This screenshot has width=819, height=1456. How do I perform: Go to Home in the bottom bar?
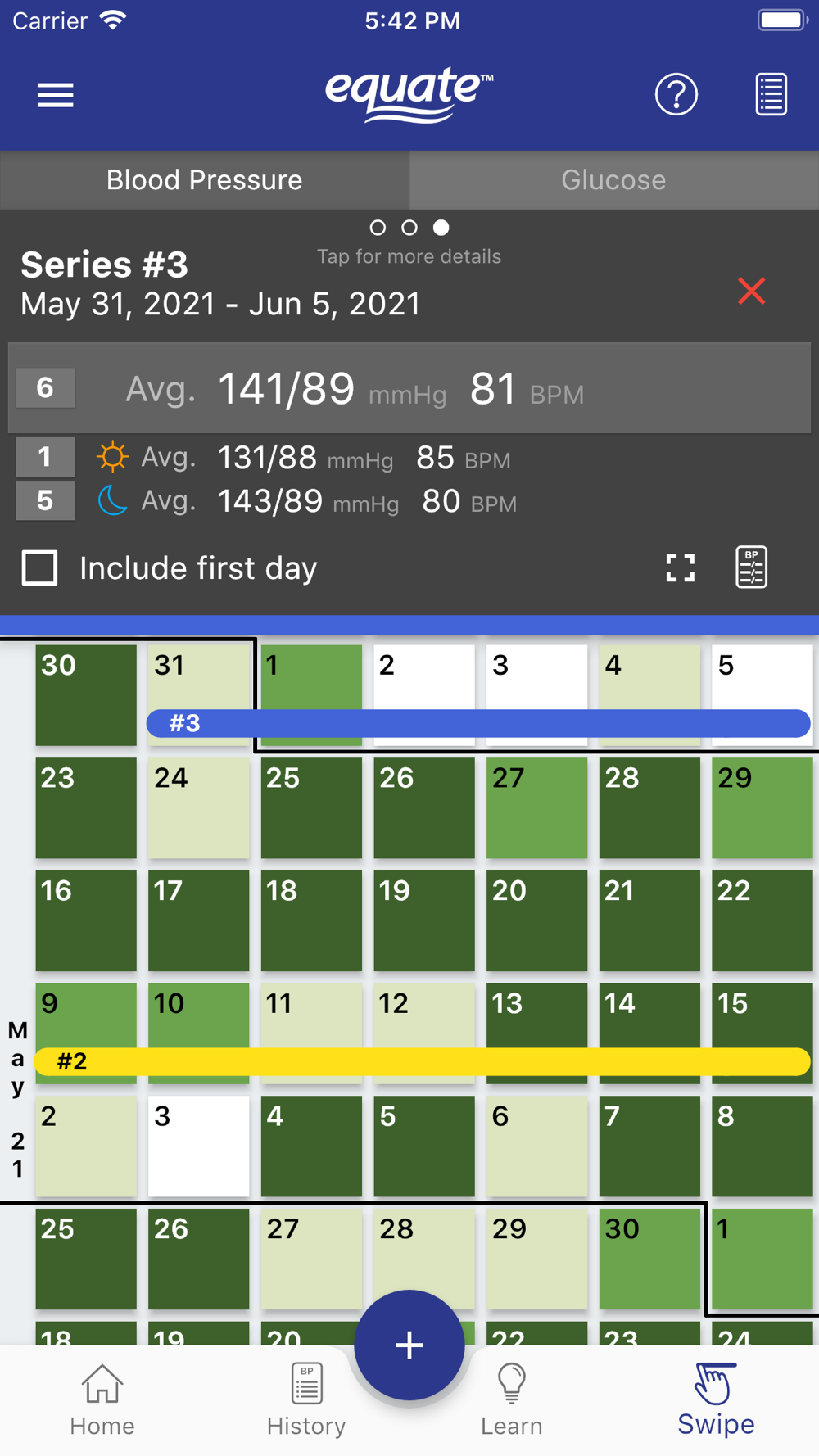[102, 1400]
